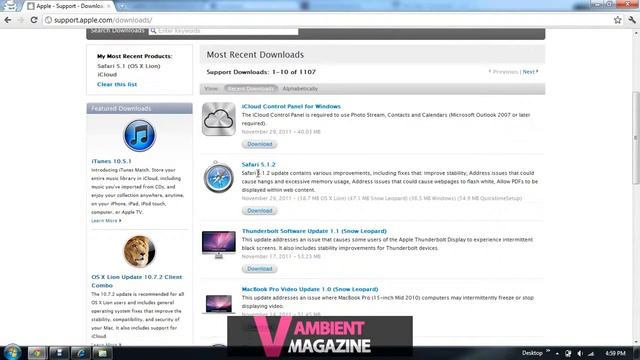This screenshot has height=360, width=640.
Task: Click the OS X Lion head icon
Action: pyautogui.click(x=139, y=251)
